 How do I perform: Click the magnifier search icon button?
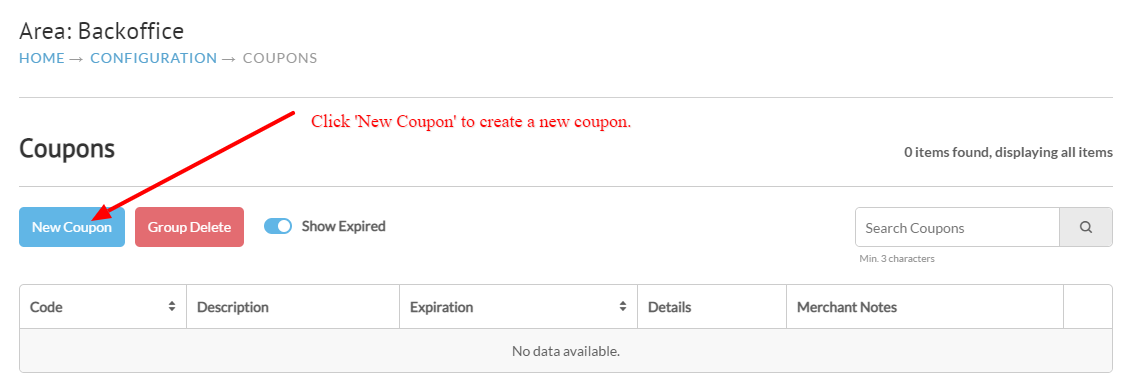pos(1085,227)
